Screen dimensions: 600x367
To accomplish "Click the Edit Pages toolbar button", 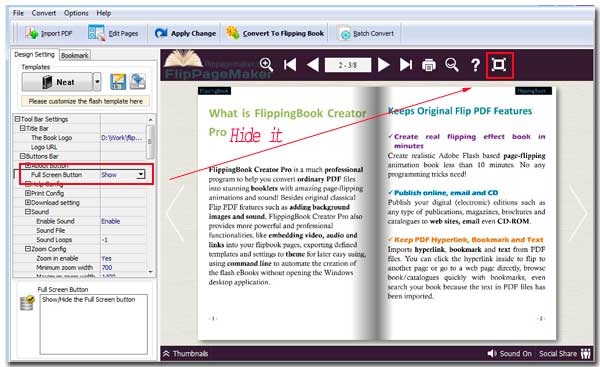I will (x=113, y=33).
